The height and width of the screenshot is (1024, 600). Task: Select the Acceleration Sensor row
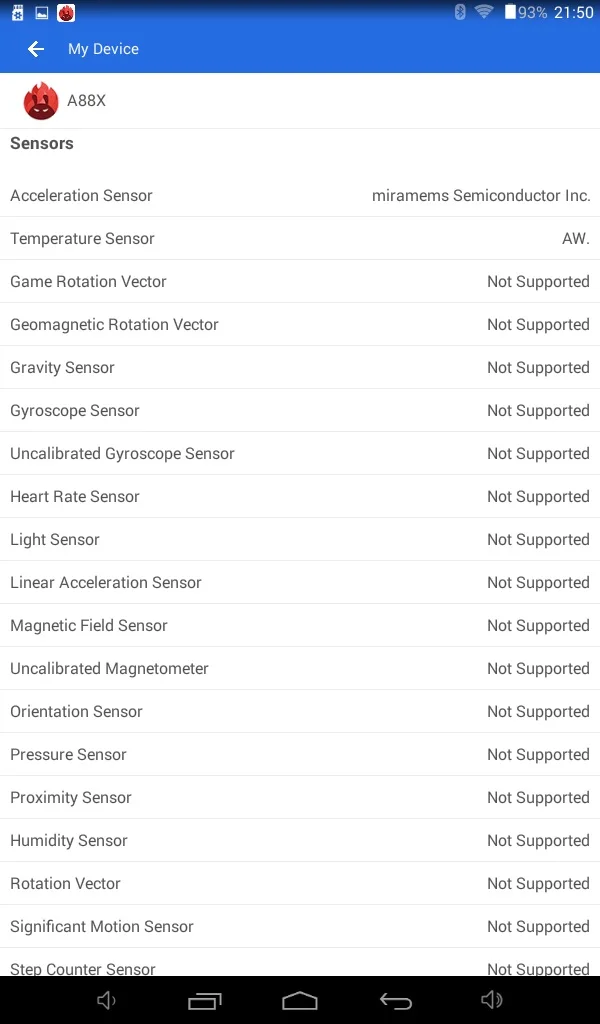(300, 195)
